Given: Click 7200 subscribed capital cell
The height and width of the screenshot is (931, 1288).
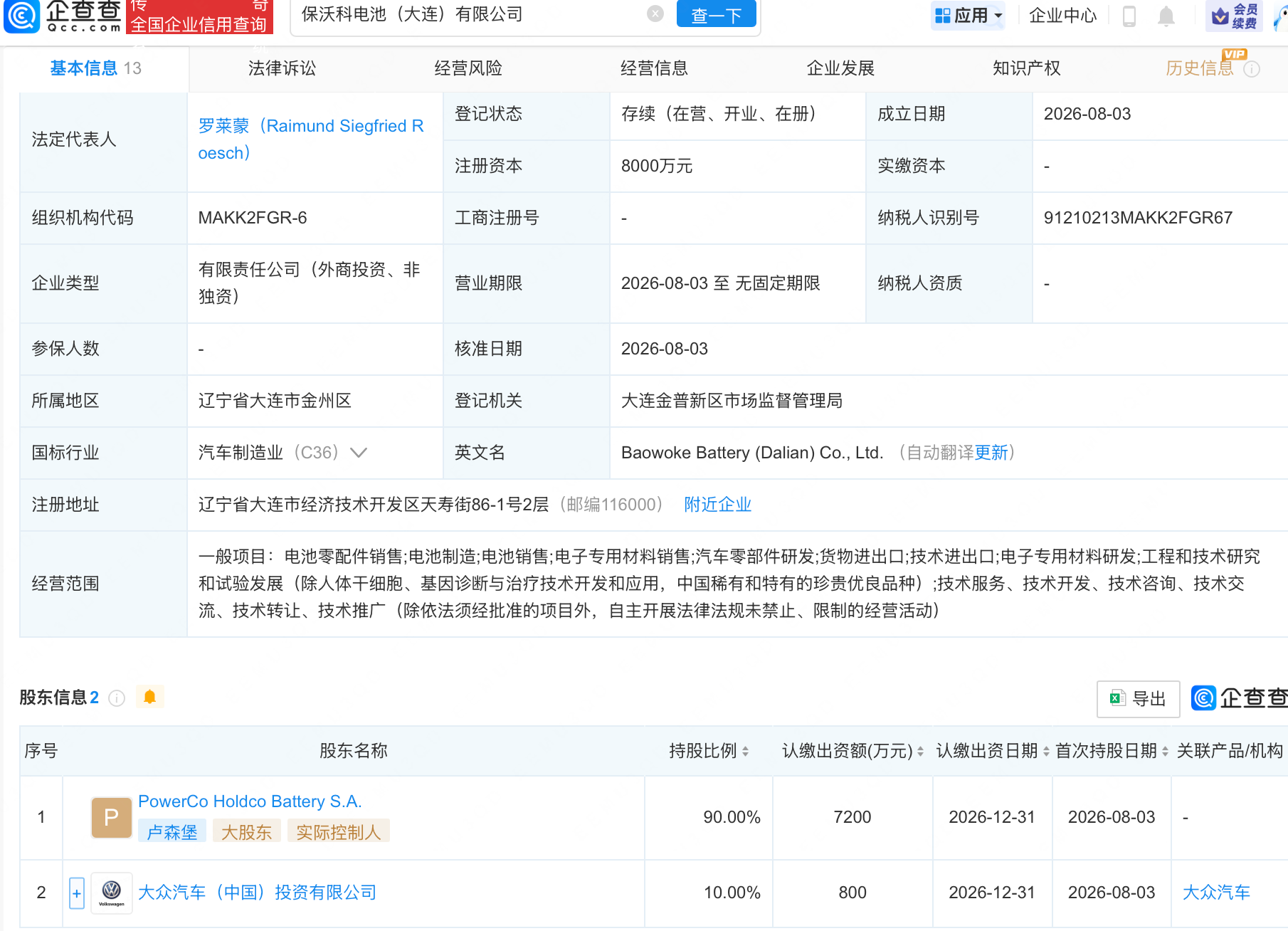Looking at the screenshot, I should [x=852, y=817].
